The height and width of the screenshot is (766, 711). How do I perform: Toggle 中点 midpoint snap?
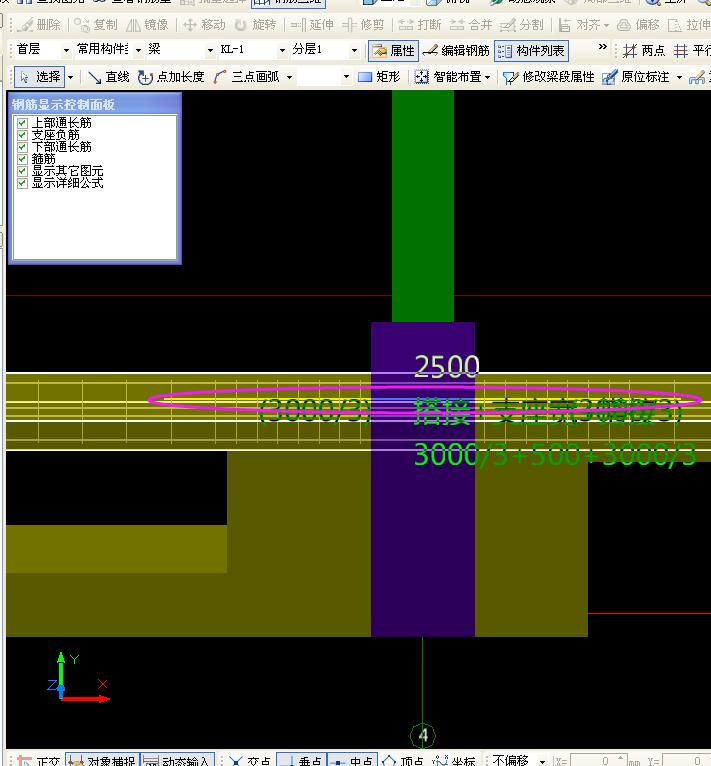click(352, 761)
